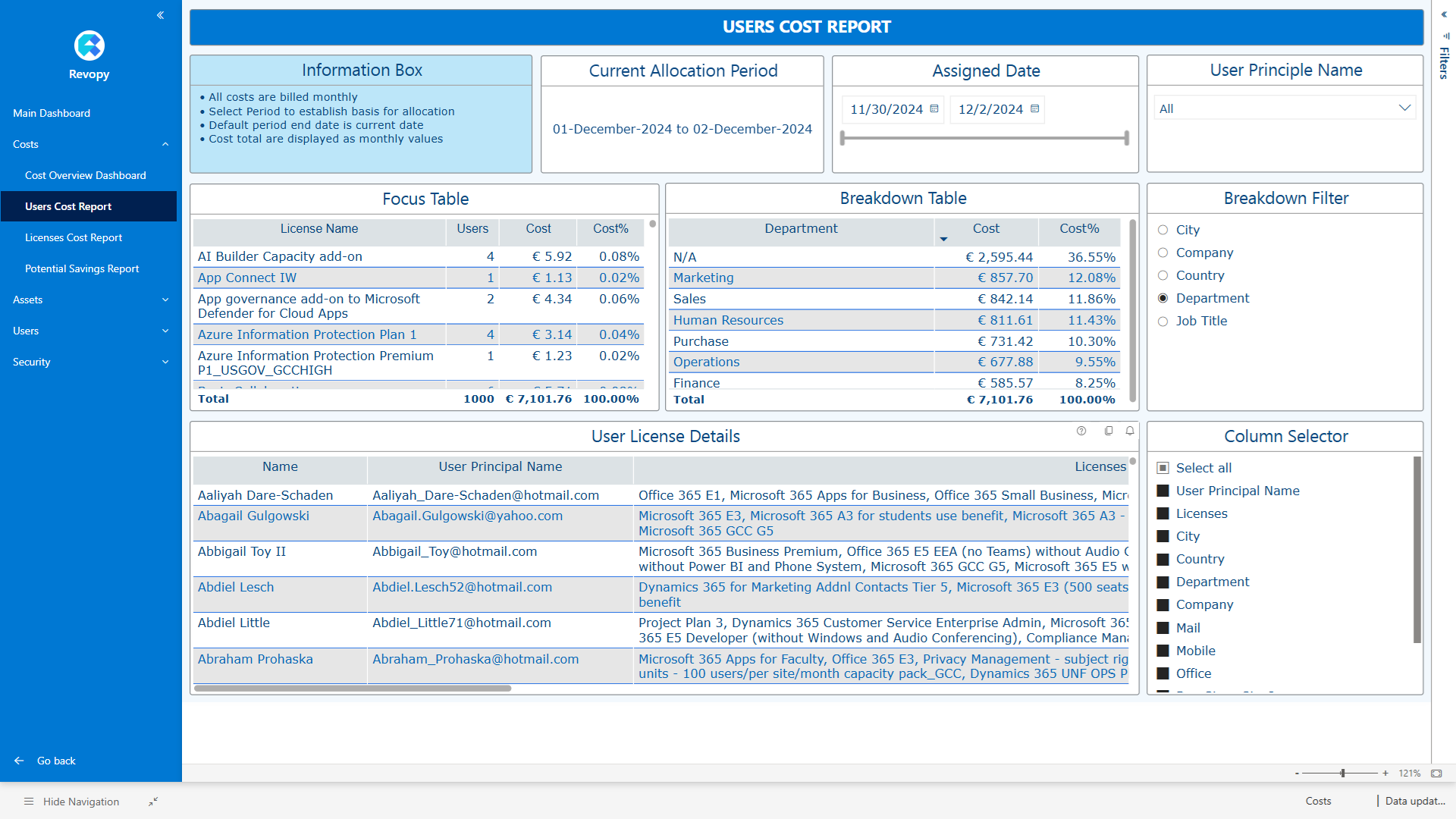Click Data update status bar entry
The image size is (1456, 819).
[x=1415, y=801]
